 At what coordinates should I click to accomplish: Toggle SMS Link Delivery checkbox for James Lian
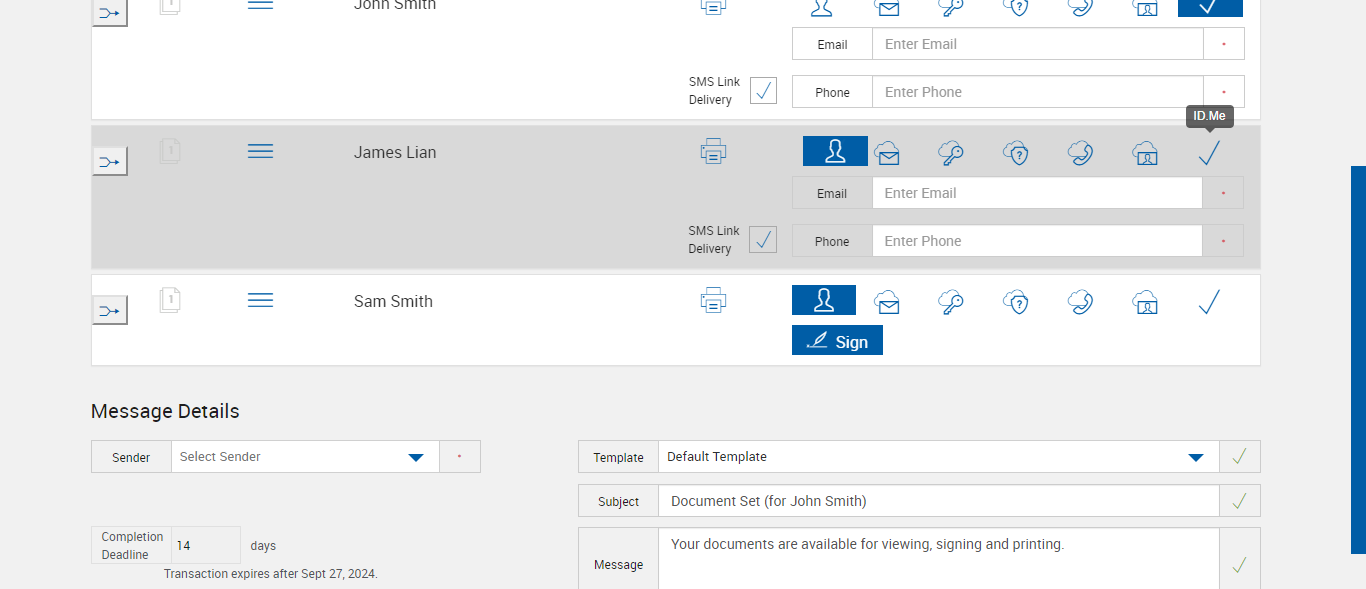point(763,240)
